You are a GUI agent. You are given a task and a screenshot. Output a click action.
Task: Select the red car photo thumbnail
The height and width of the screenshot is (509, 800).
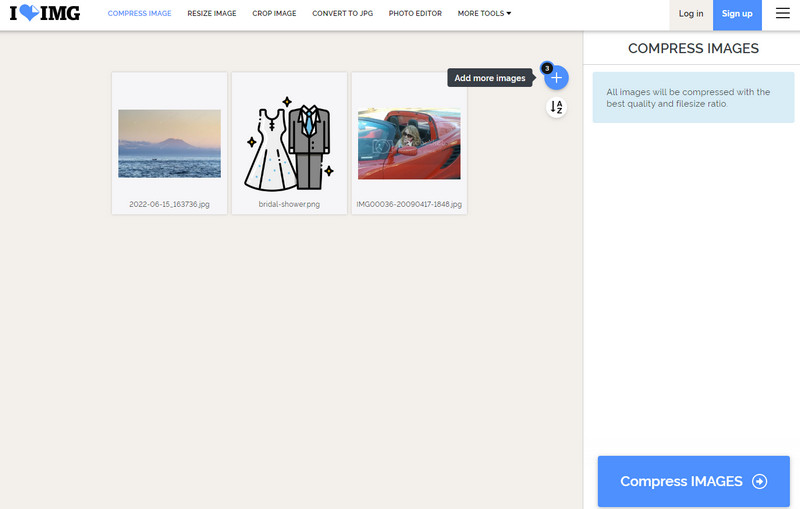coord(409,143)
